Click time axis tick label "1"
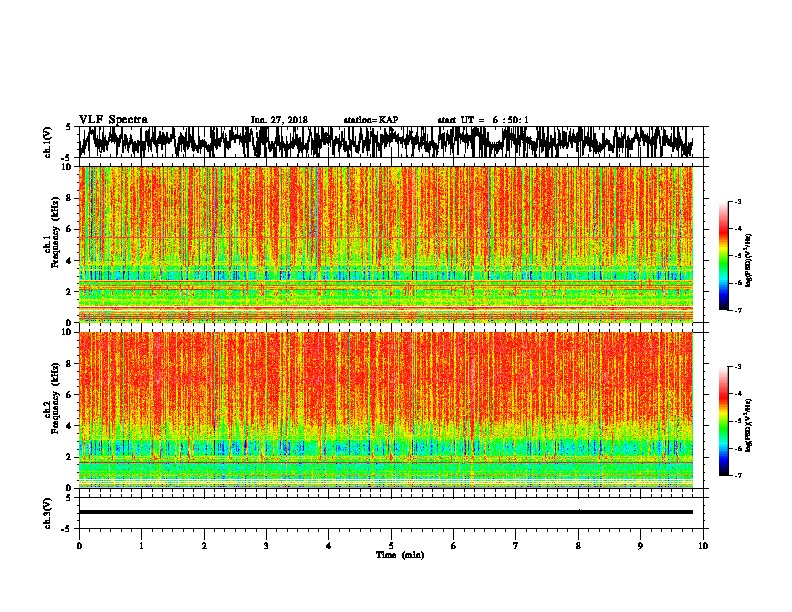The height and width of the screenshot is (612, 792). (x=141, y=546)
